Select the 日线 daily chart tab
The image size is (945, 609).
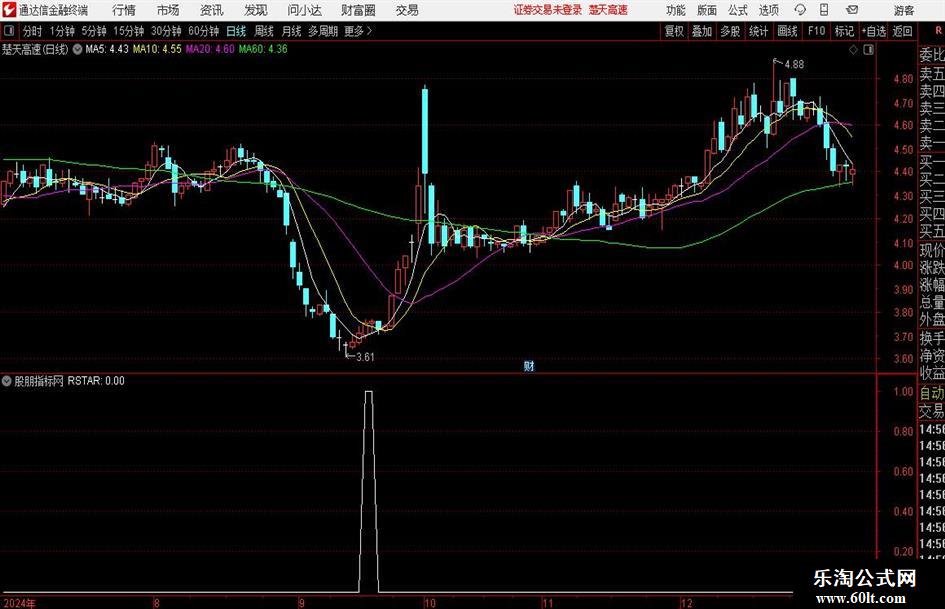point(236,31)
